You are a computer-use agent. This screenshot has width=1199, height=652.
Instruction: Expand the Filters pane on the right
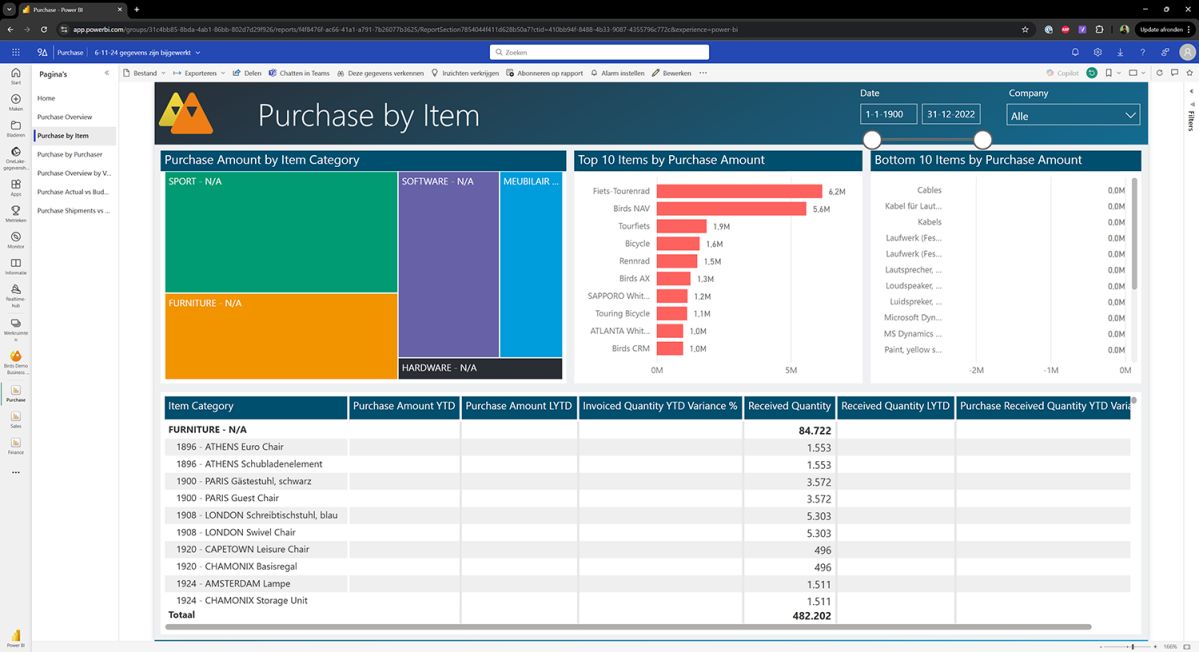1191,118
